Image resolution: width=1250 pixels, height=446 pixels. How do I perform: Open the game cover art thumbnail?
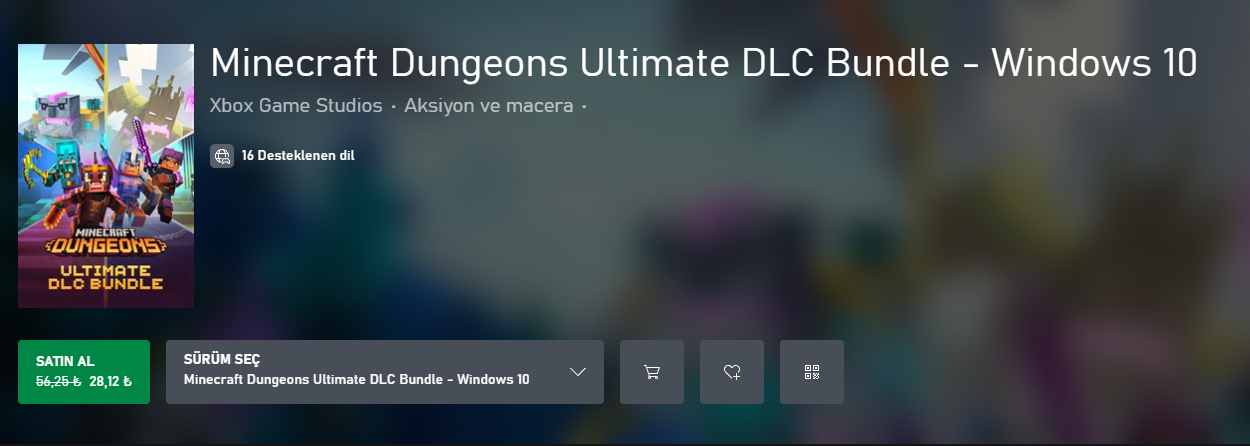pos(106,176)
